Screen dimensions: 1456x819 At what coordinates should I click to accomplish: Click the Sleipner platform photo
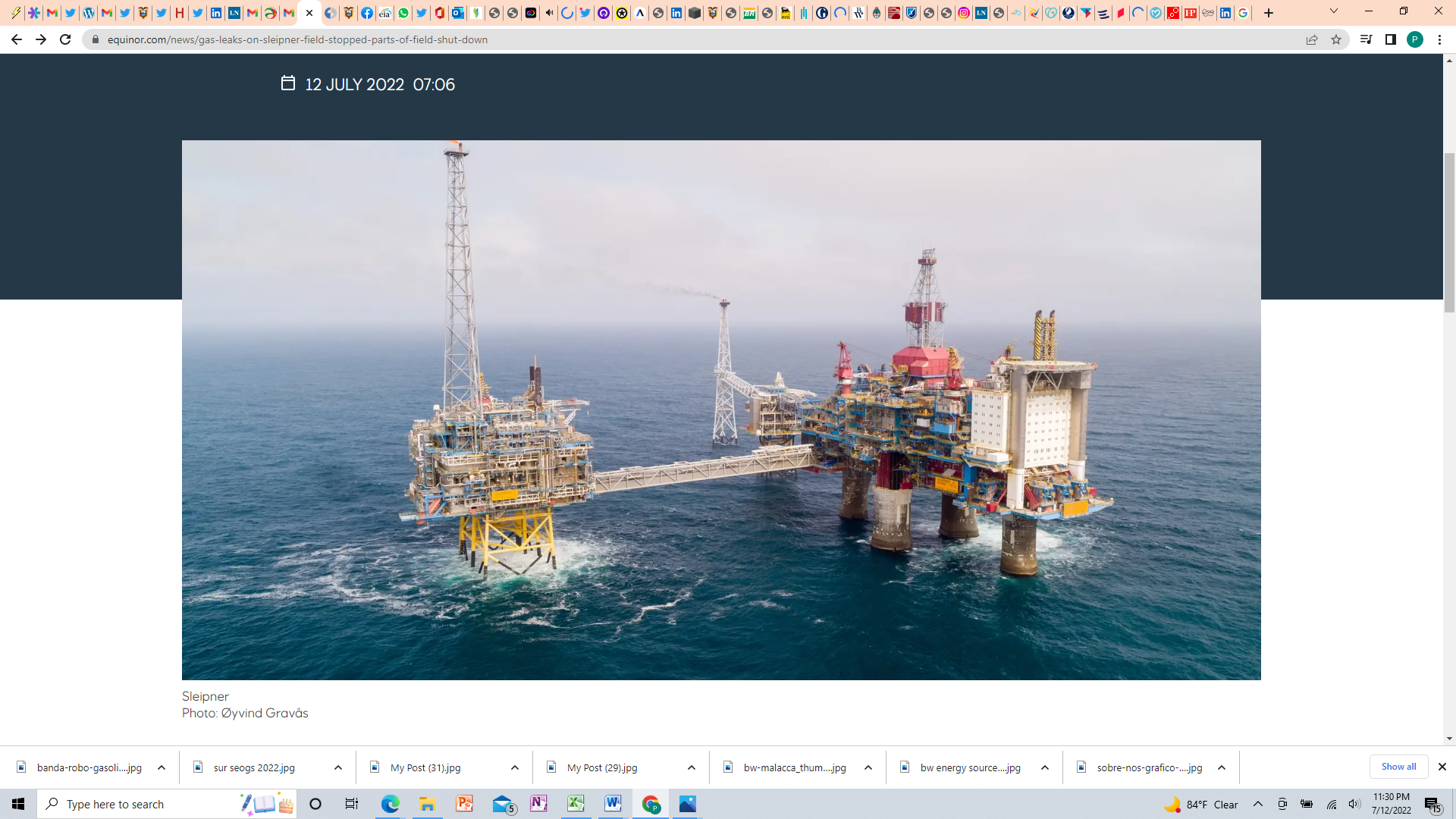[x=721, y=409]
